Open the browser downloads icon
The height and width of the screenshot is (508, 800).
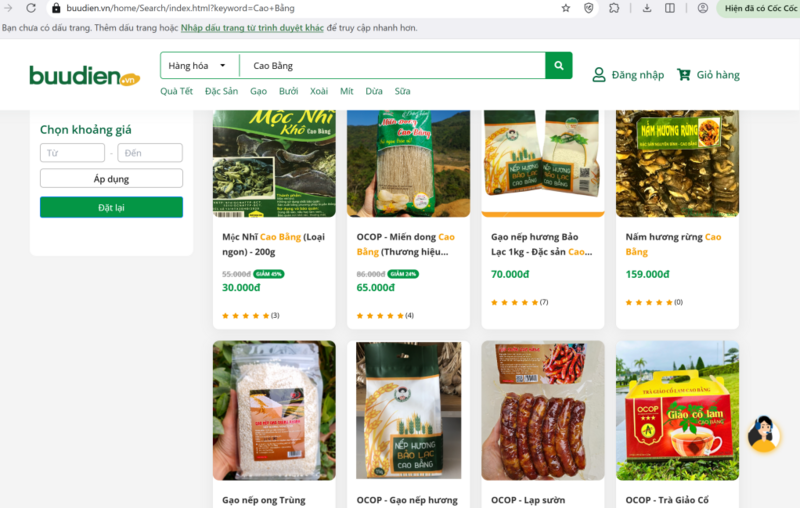click(647, 8)
